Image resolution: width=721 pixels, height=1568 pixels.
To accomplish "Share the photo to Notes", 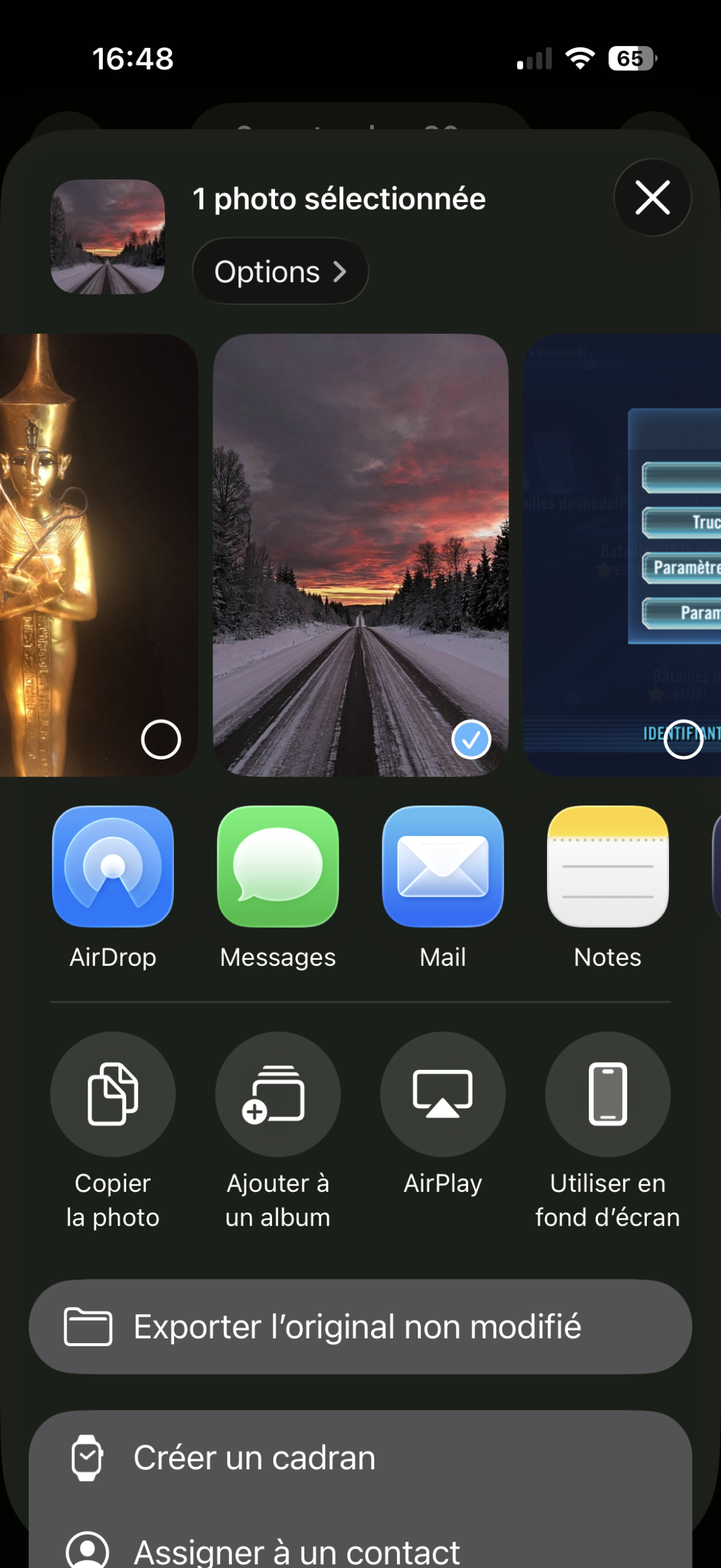I will click(x=607, y=866).
